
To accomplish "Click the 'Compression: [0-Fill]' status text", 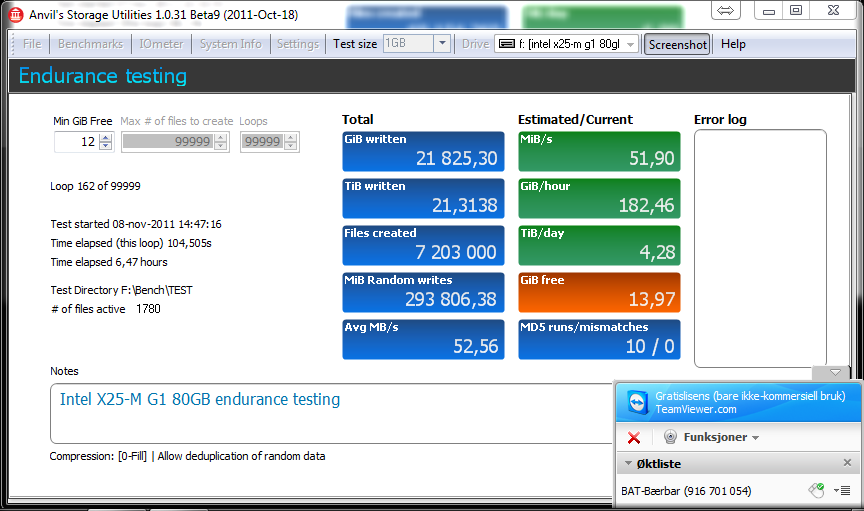I will (x=98, y=456).
